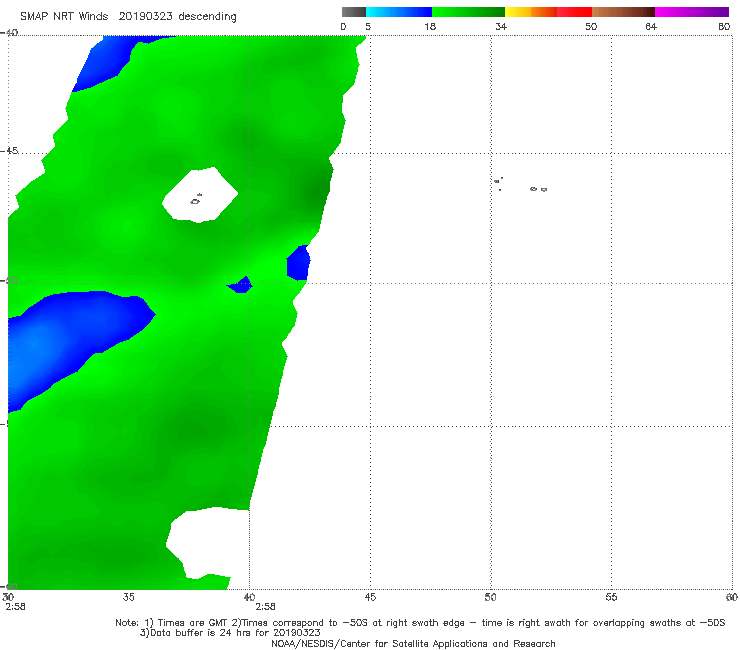740x650 pixels.
Task: Click the cyan-to-blue segment of the color bar
Action: click(x=399, y=12)
